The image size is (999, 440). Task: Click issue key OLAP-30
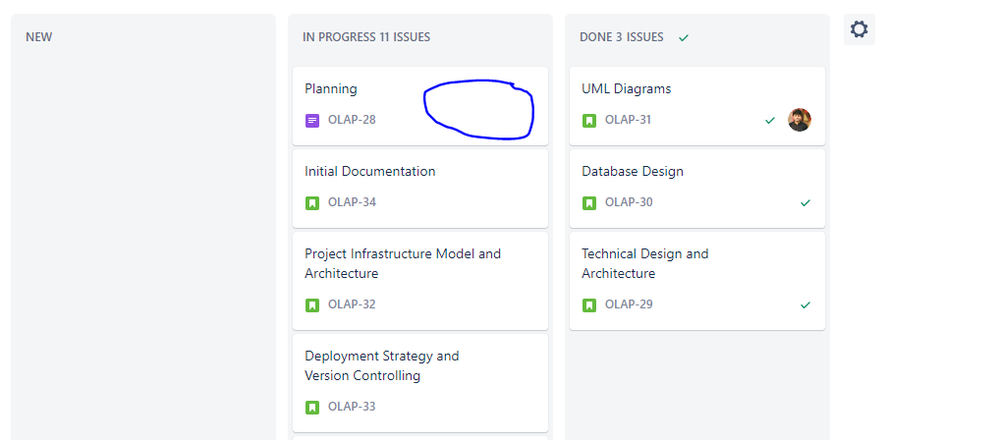click(x=629, y=202)
